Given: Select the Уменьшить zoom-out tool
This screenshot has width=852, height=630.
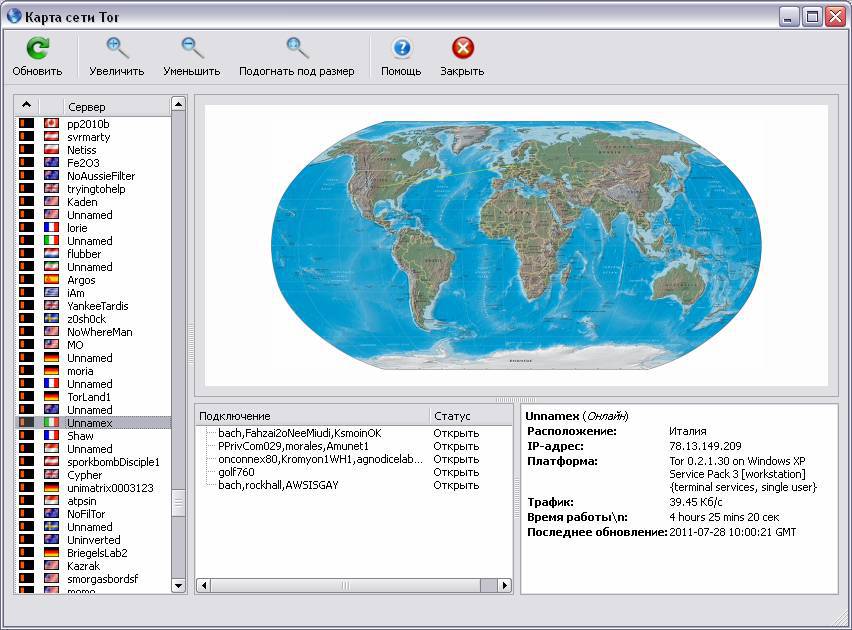Looking at the screenshot, I should point(190,45).
